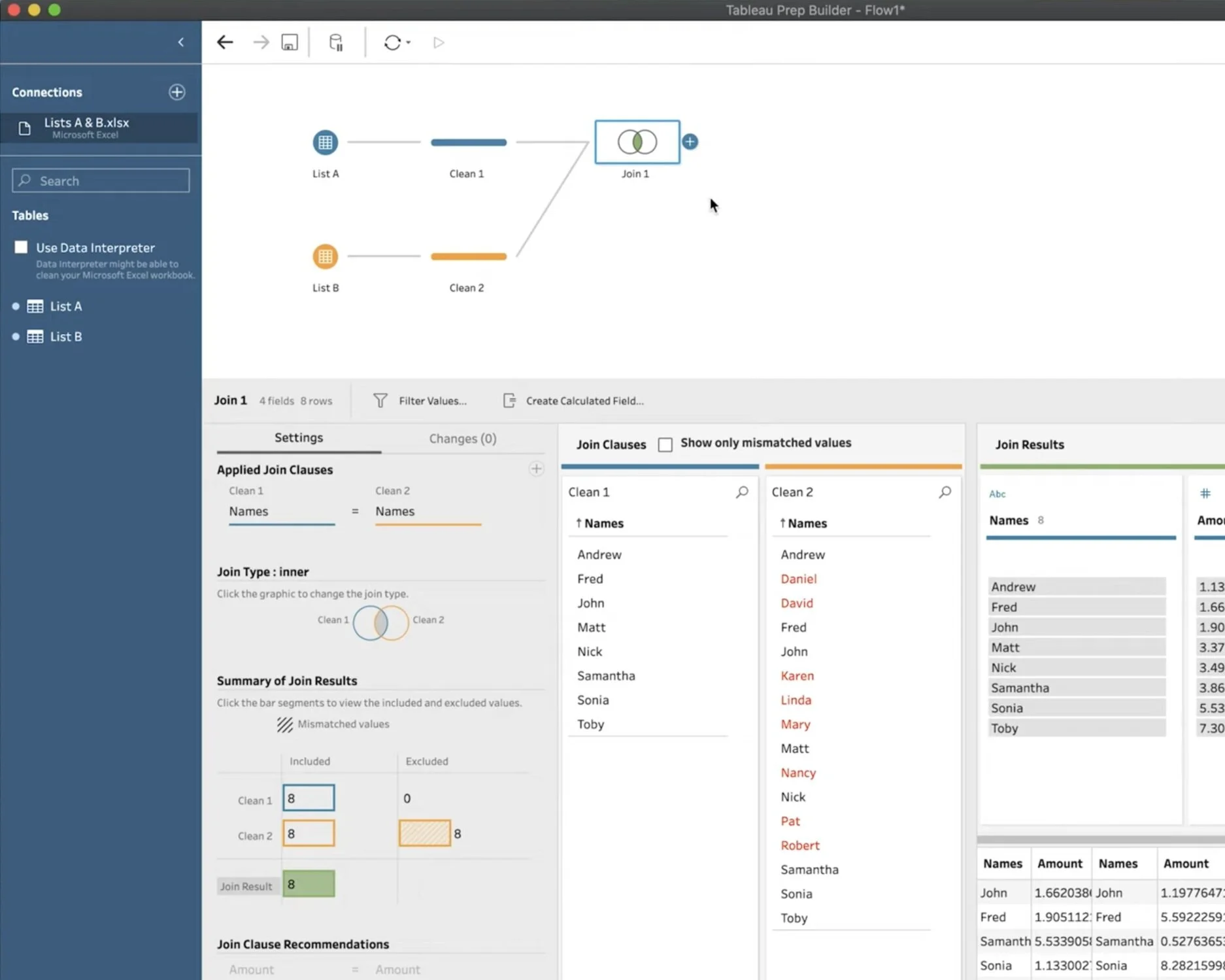The width and height of the screenshot is (1225, 980).
Task: Click the Abc data type icon on Names
Action: (x=997, y=494)
